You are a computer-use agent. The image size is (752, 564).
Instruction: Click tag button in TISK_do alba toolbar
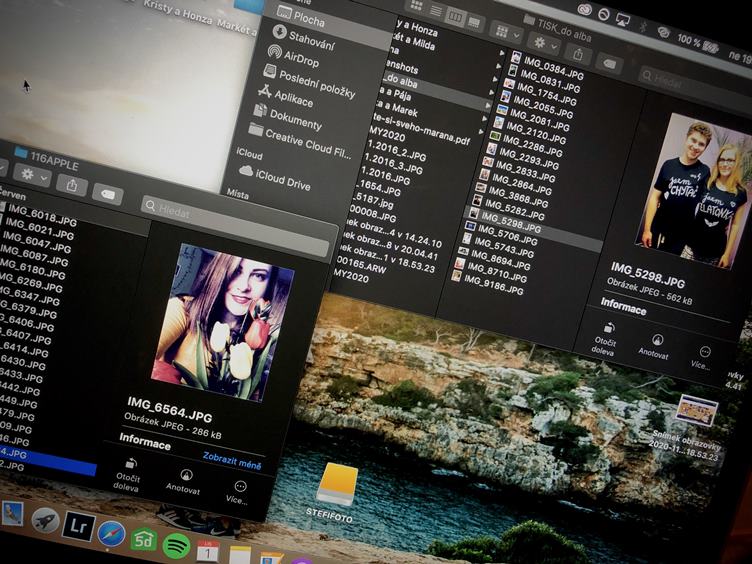pyautogui.click(x=609, y=63)
